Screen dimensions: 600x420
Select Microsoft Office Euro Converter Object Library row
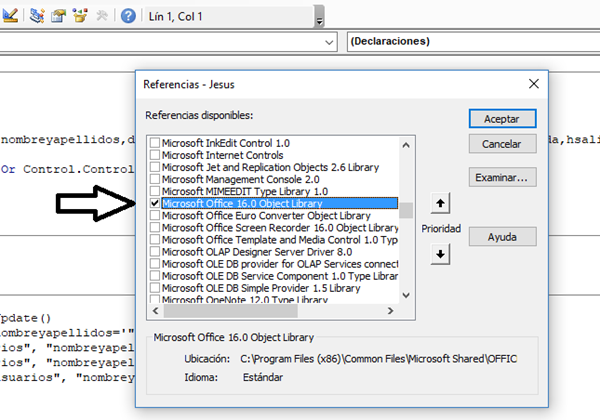pyautogui.click(x=266, y=215)
